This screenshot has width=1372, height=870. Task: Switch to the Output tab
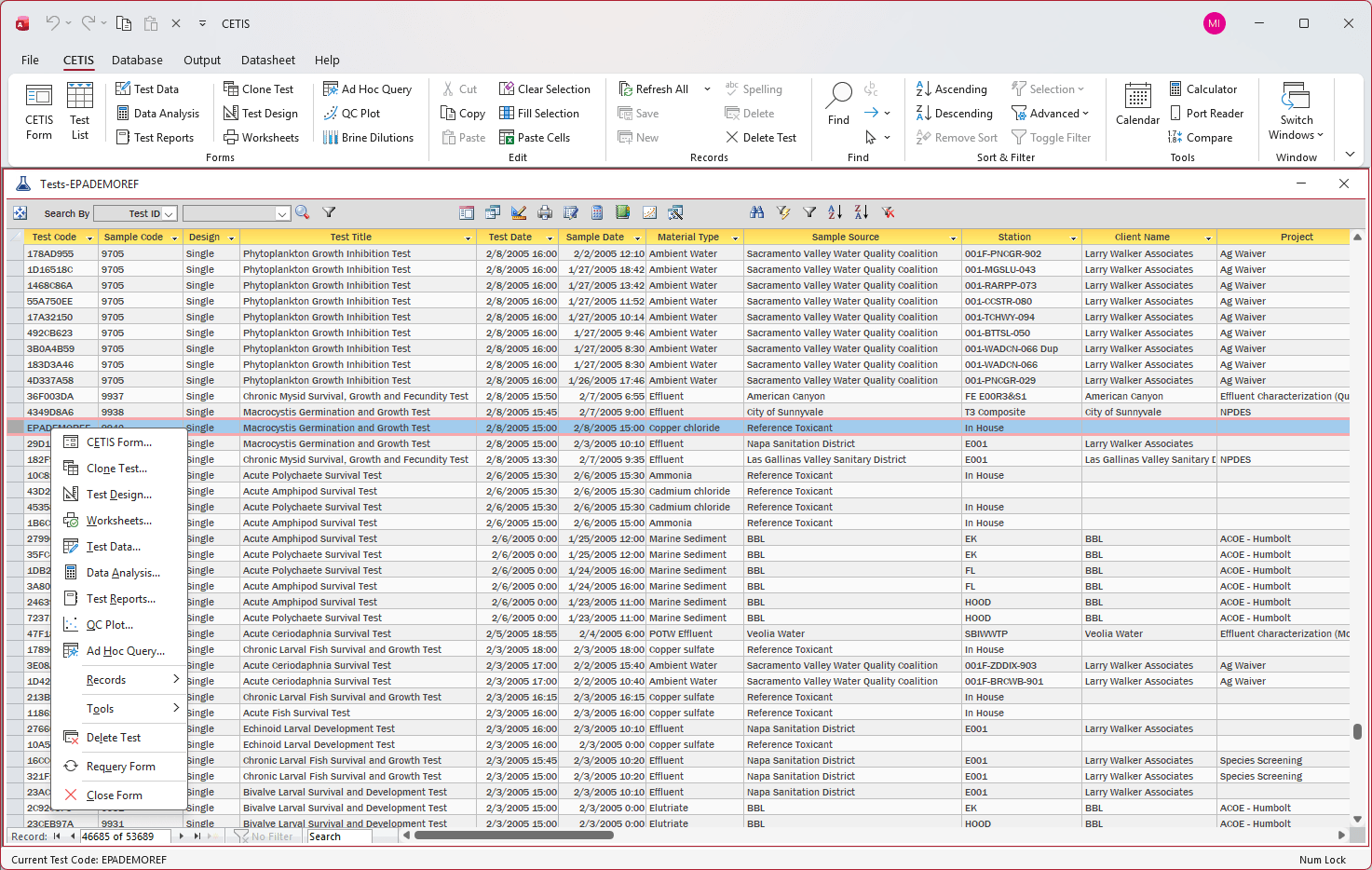pyautogui.click(x=202, y=60)
